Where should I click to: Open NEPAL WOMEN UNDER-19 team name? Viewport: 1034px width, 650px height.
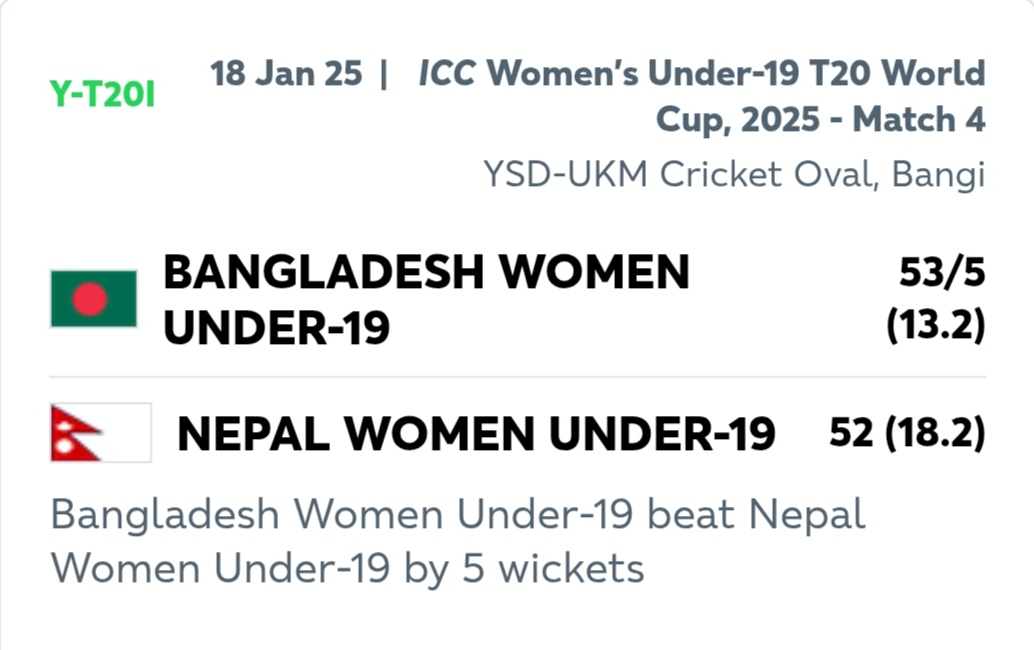(476, 434)
